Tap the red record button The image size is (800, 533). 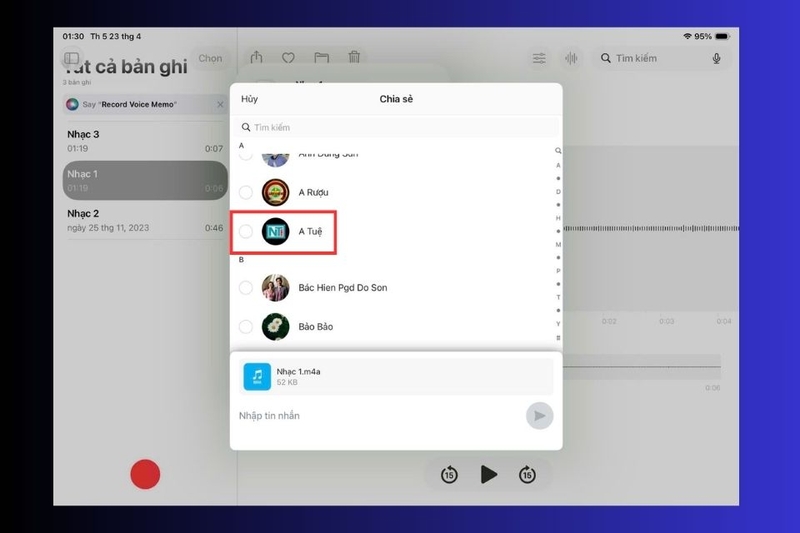point(145,474)
